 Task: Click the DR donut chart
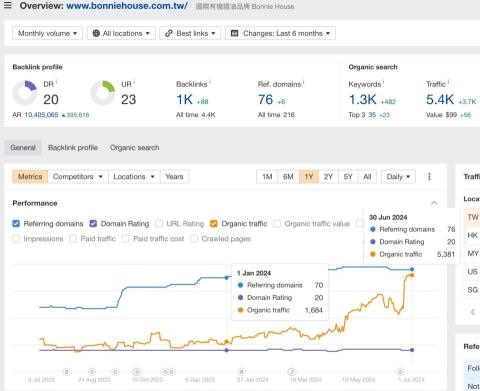25,93
